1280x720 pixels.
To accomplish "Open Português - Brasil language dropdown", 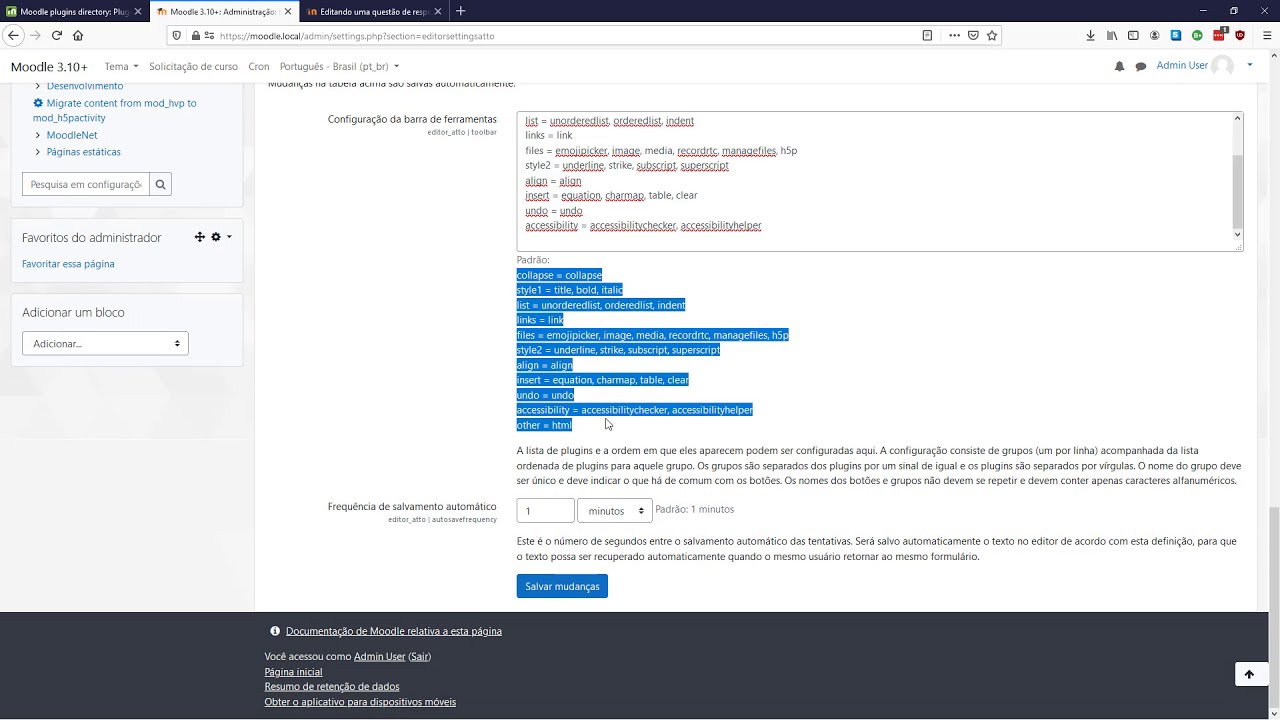I will pyautogui.click(x=339, y=66).
